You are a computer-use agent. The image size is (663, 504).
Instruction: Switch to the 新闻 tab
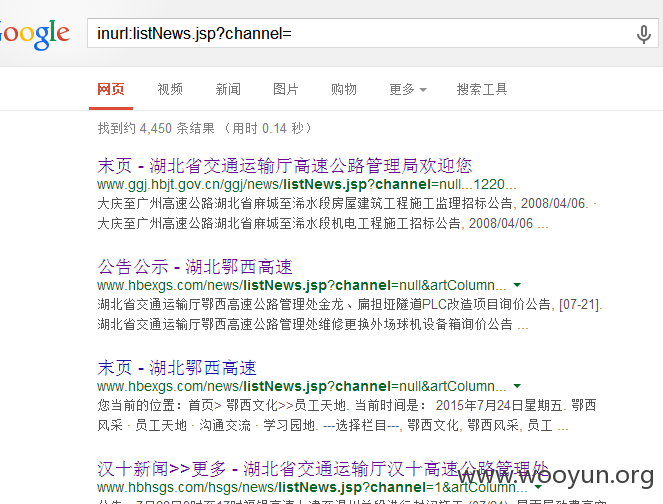point(228,89)
